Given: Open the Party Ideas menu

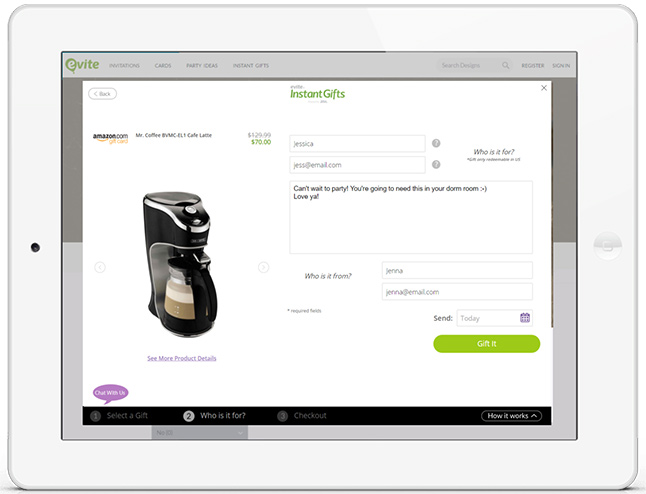Looking at the screenshot, I should point(202,66).
